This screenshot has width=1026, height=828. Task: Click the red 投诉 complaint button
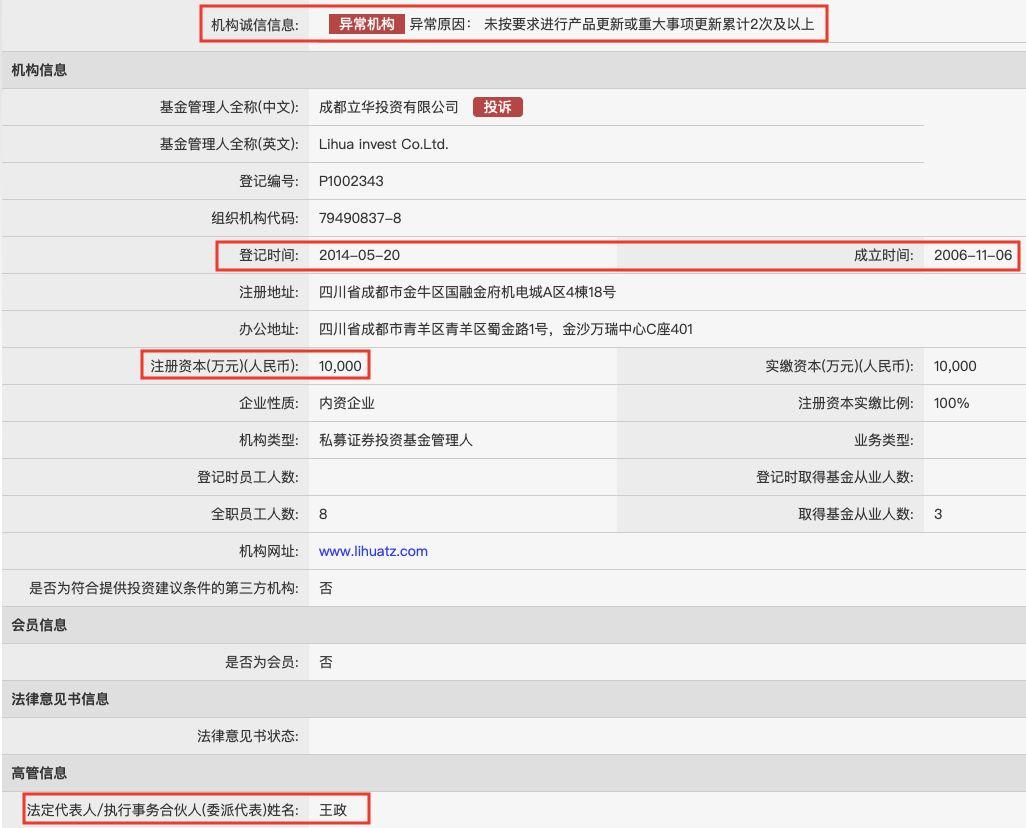(497, 107)
